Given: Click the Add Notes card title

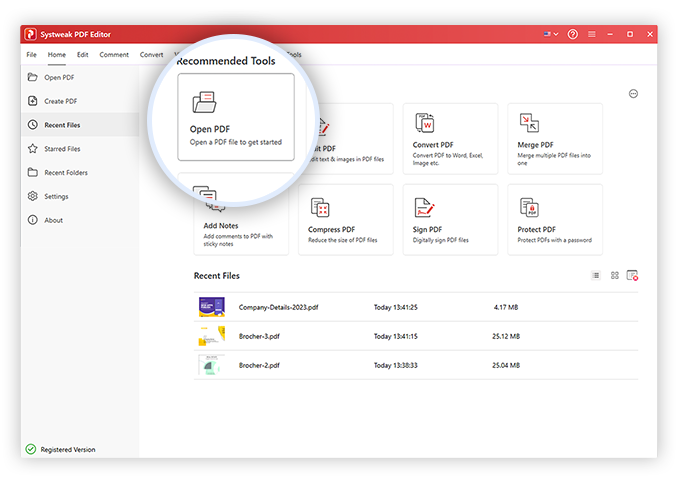Looking at the screenshot, I should pyautogui.click(x=221, y=226).
